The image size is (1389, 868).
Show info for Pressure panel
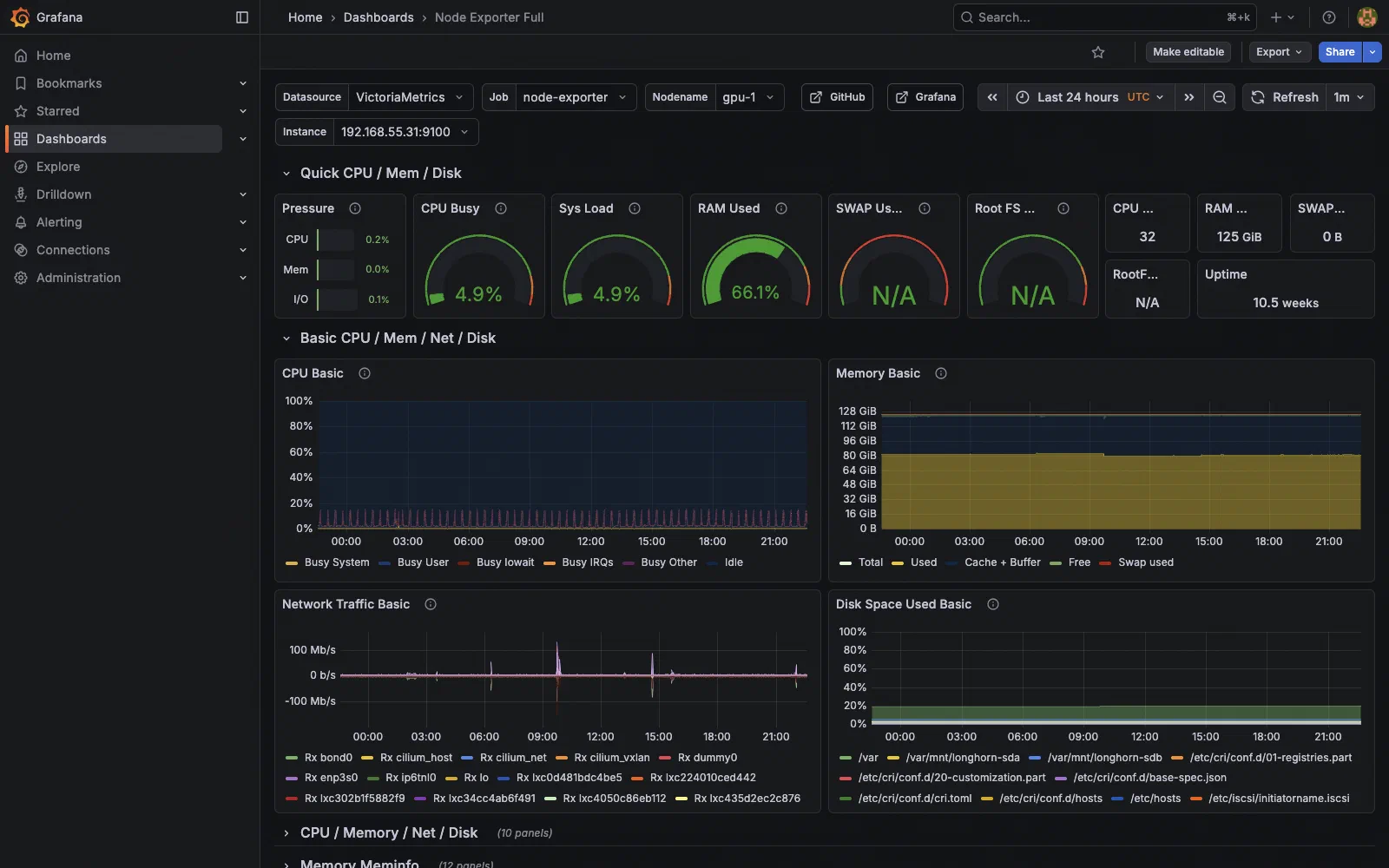point(355,208)
